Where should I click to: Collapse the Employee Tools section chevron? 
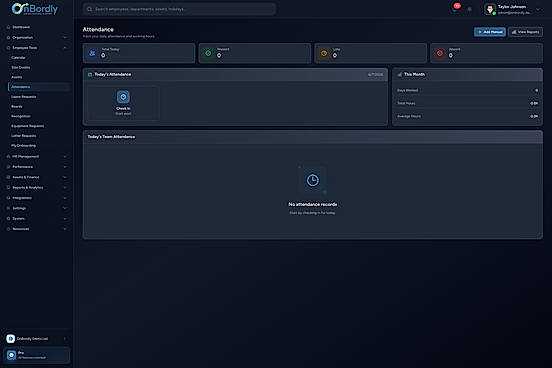(65, 48)
